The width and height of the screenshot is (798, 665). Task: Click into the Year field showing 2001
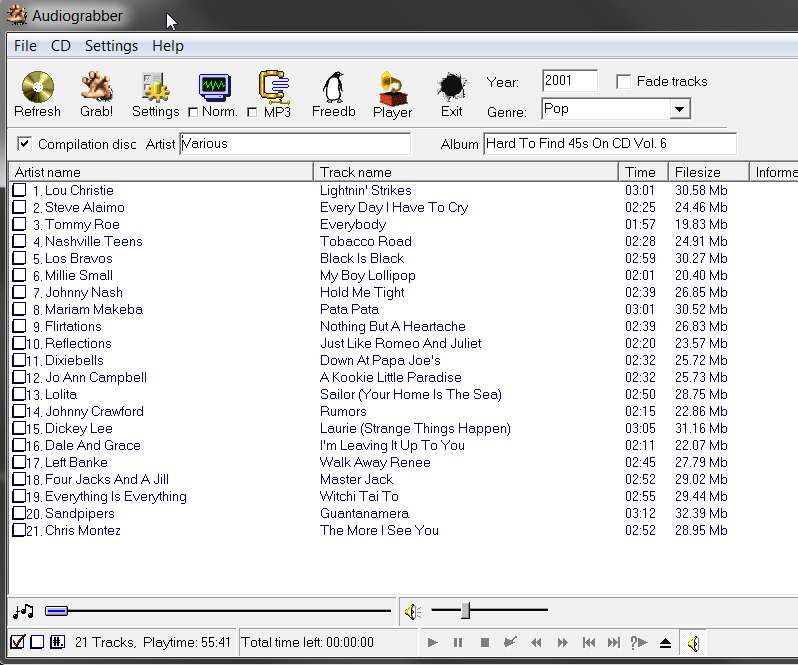coord(569,80)
